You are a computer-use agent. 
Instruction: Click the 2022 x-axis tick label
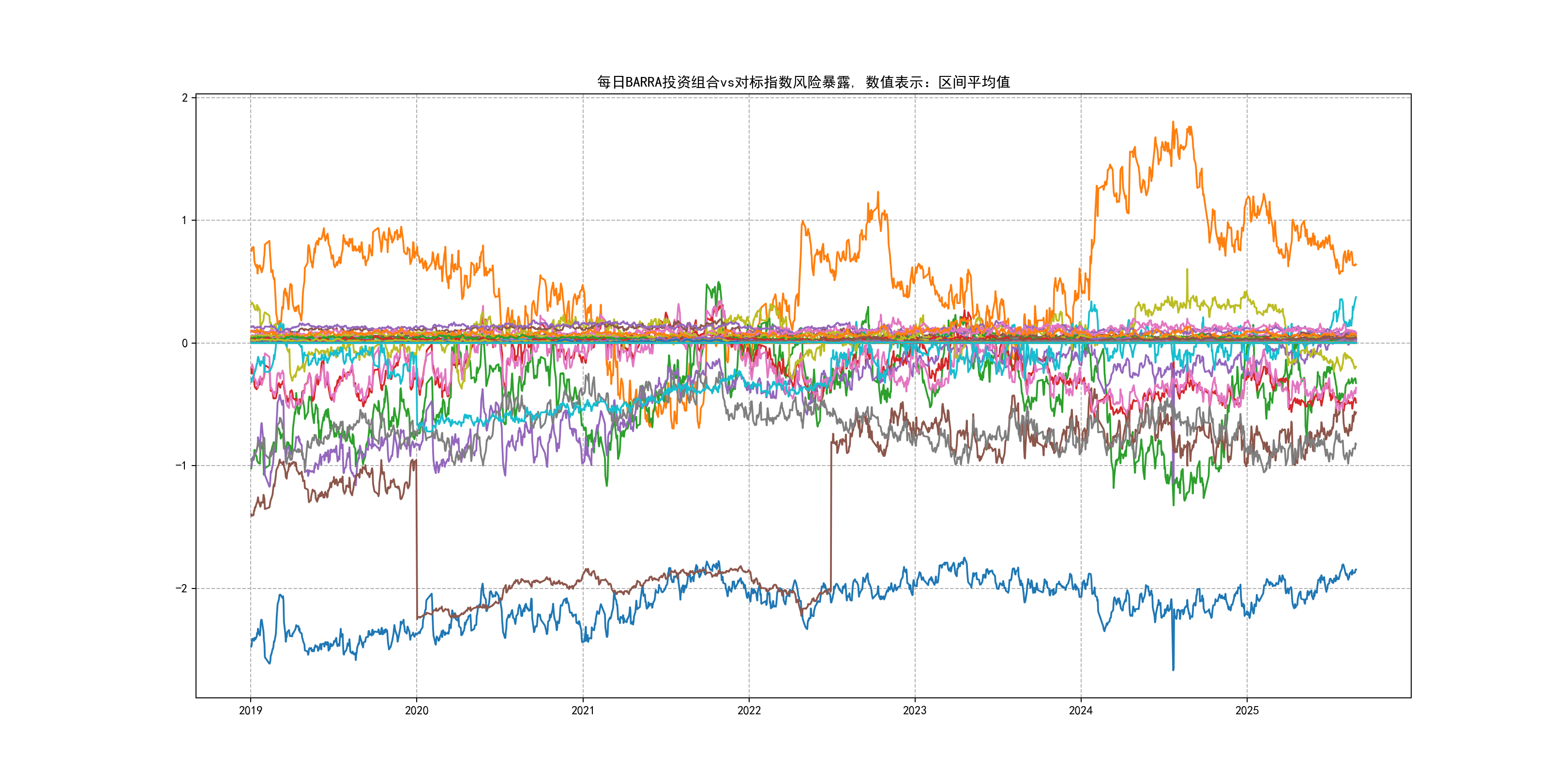[x=749, y=710]
